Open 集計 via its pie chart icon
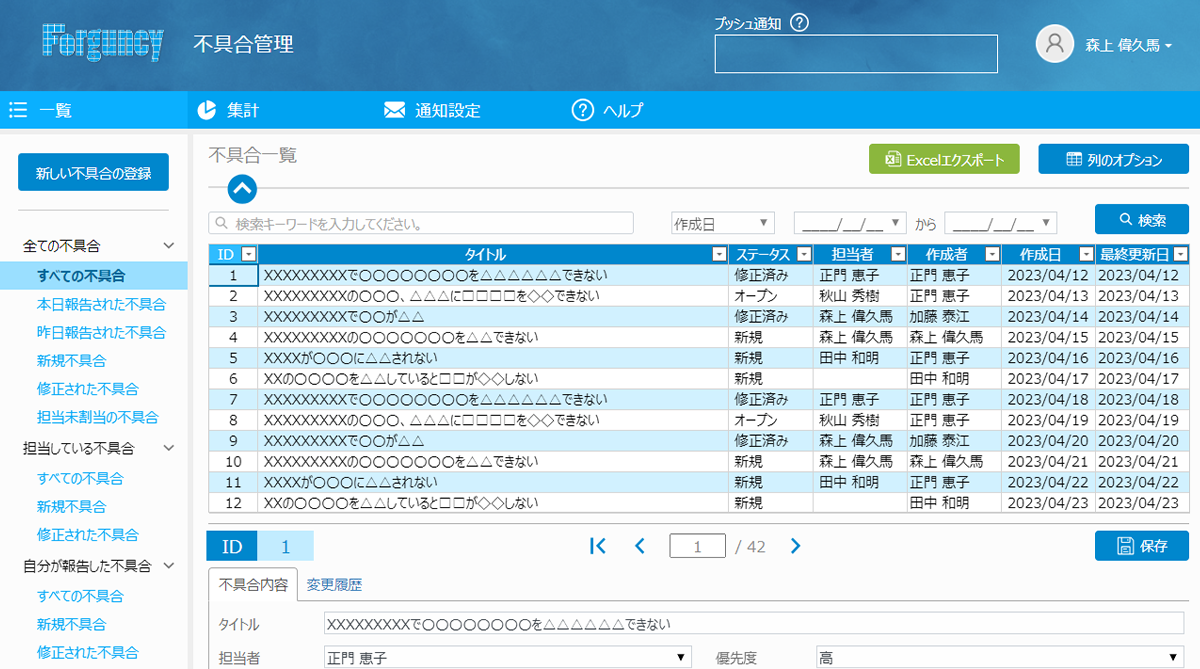1200x669 pixels. (x=206, y=110)
